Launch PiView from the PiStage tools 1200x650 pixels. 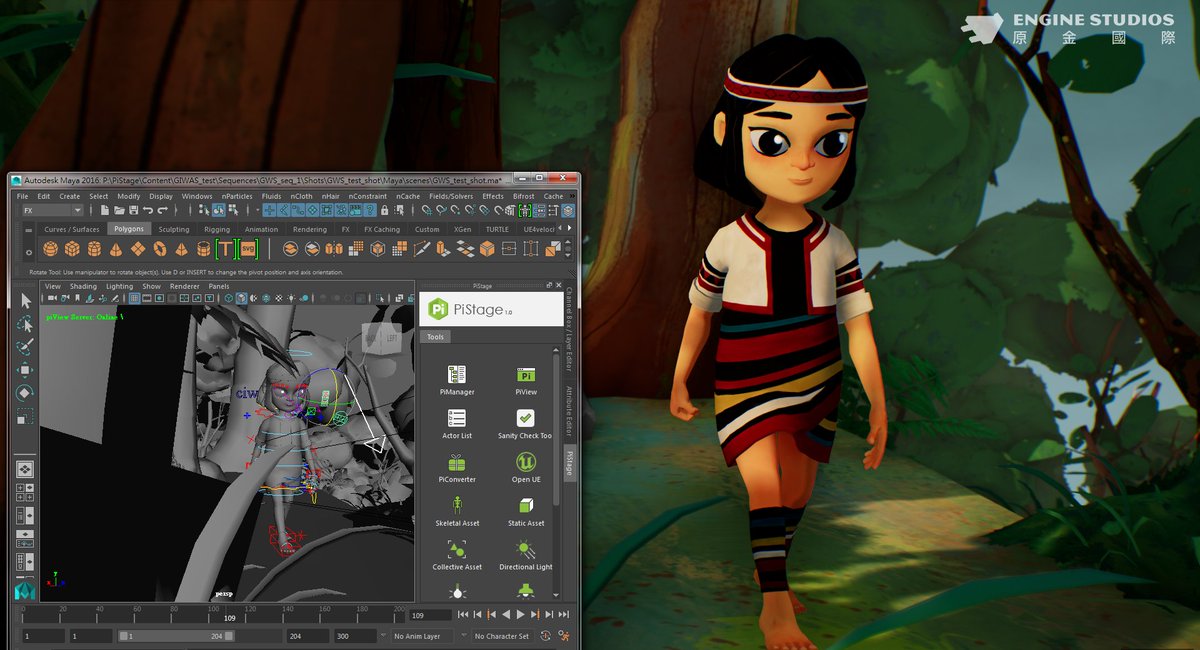(526, 380)
